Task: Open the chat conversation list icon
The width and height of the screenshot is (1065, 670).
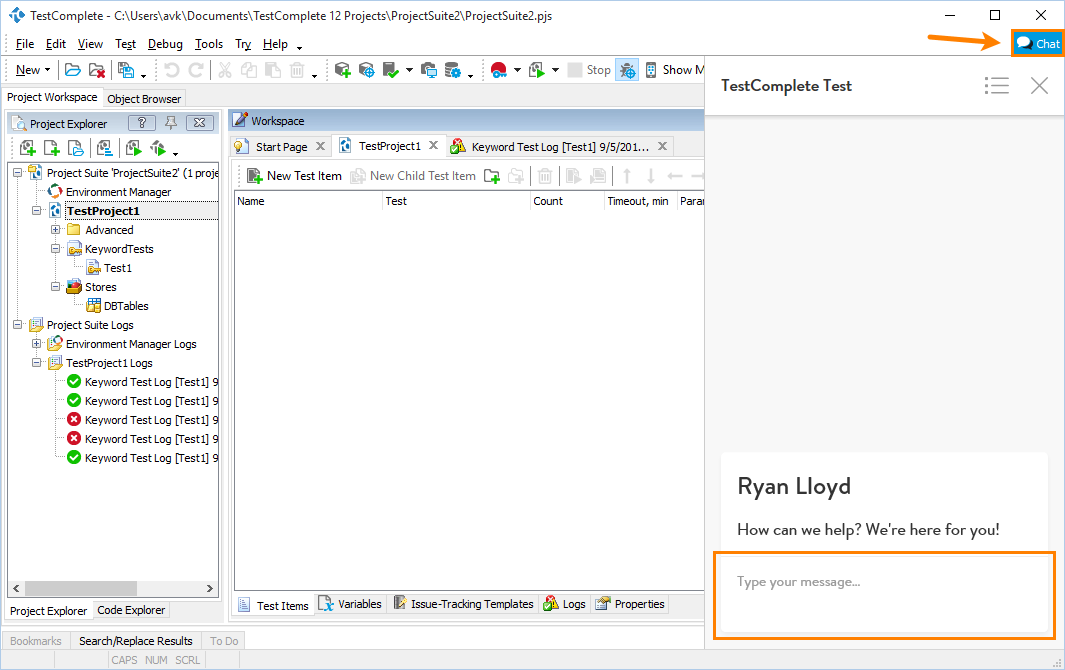Action: pos(997,86)
